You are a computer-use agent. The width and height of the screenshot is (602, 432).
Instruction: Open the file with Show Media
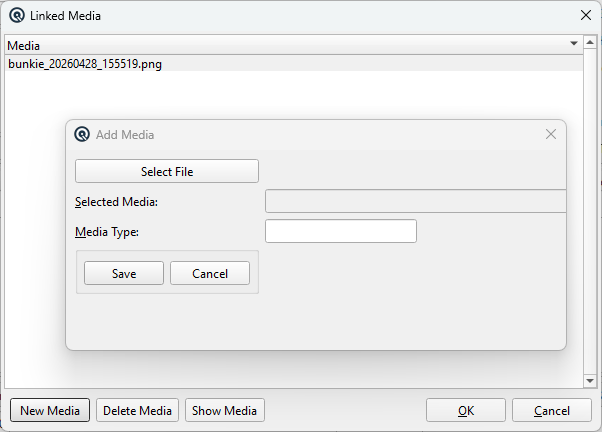(x=225, y=410)
